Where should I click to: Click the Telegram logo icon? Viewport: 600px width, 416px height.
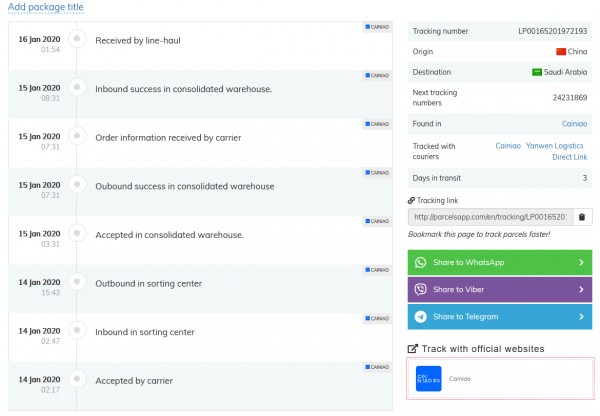[420, 316]
